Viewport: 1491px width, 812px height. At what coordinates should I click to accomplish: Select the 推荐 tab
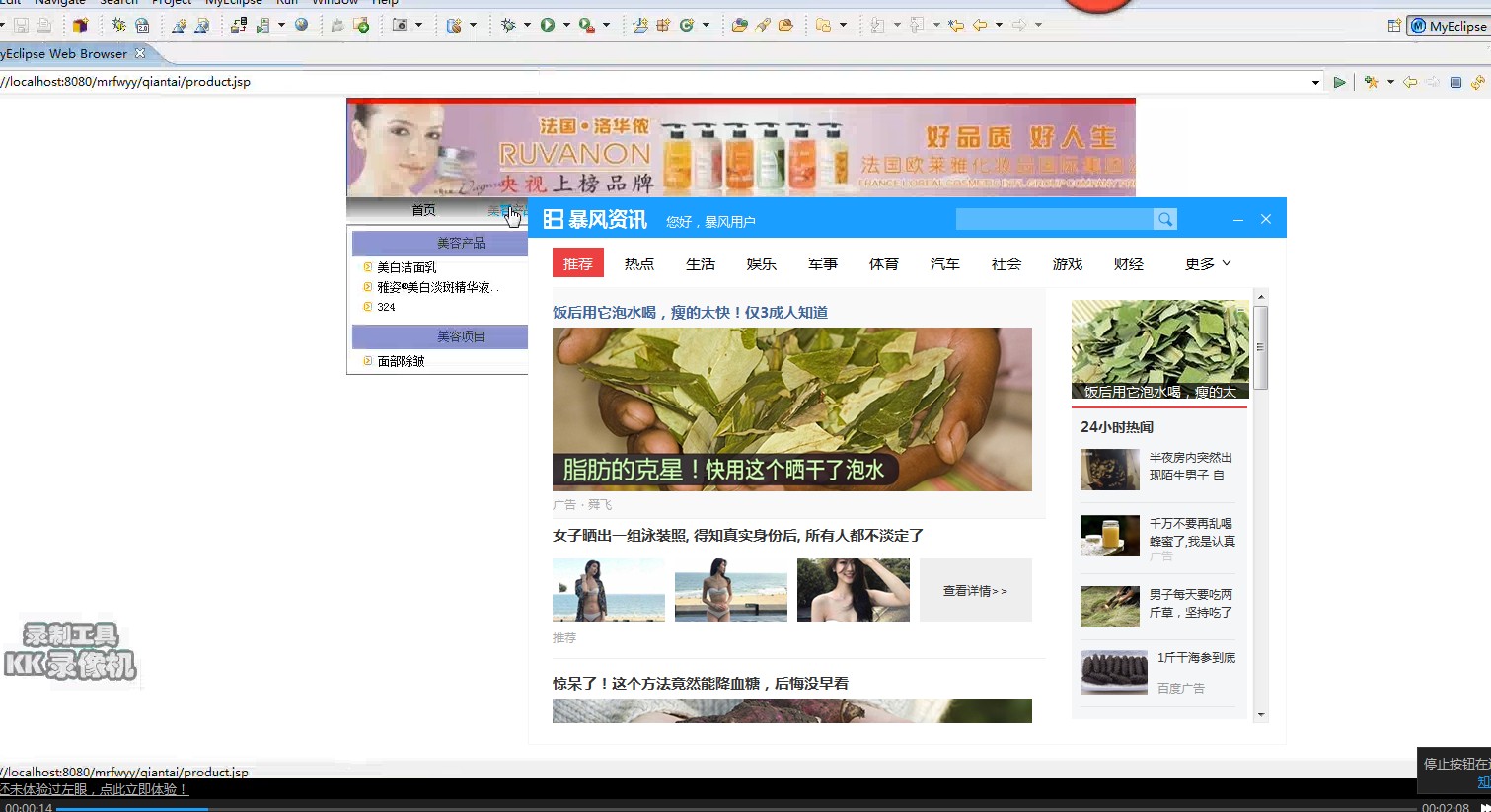point(578,263)
